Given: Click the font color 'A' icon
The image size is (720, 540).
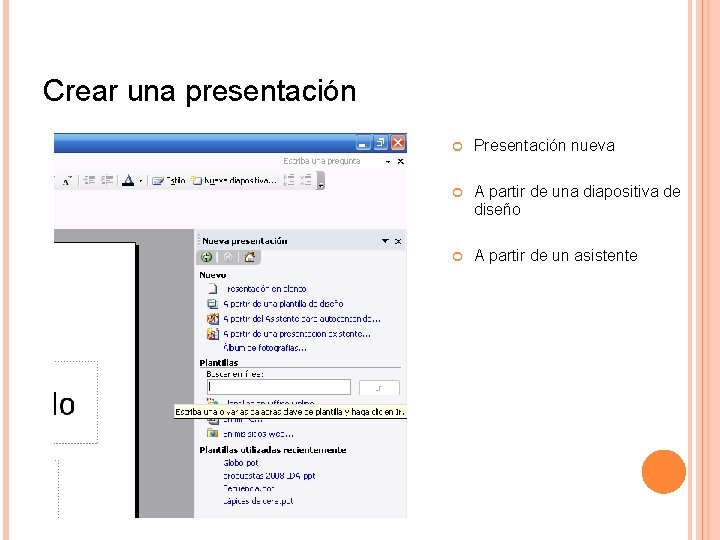Looking at the screenshot, I should (128, 180).
